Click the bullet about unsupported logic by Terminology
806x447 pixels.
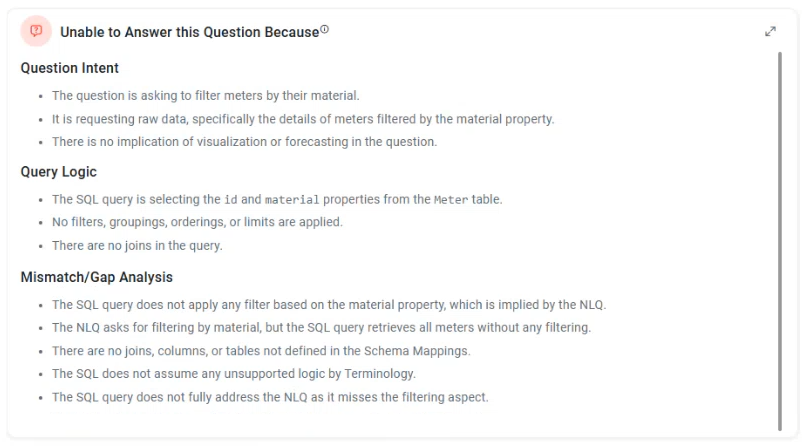coord(233,374)
